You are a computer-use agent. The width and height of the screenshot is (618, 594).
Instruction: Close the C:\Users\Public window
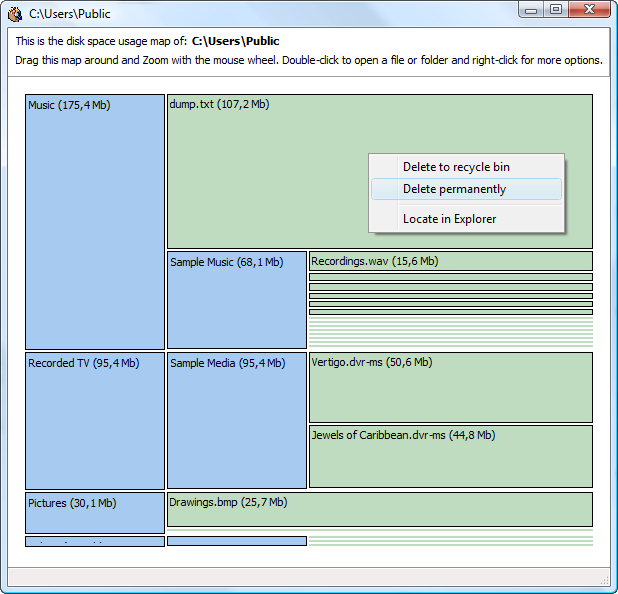pos(590,10)
